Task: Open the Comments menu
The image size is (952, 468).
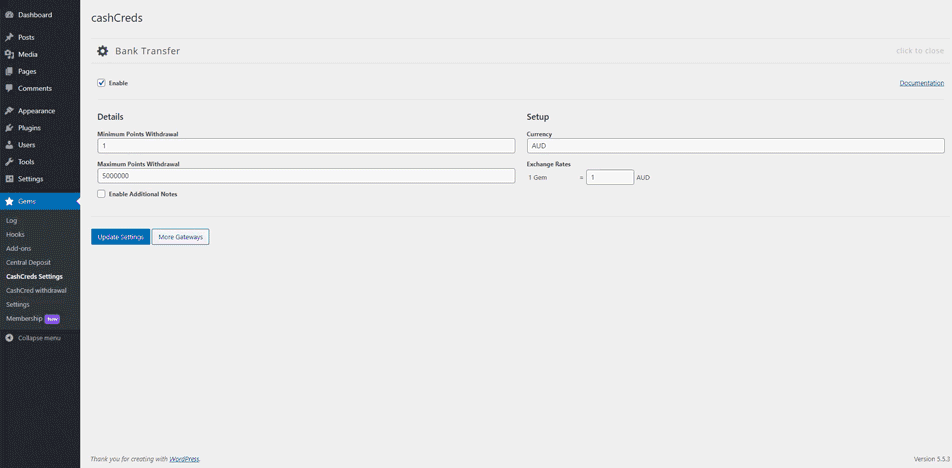Action: (x=40, y=88)
